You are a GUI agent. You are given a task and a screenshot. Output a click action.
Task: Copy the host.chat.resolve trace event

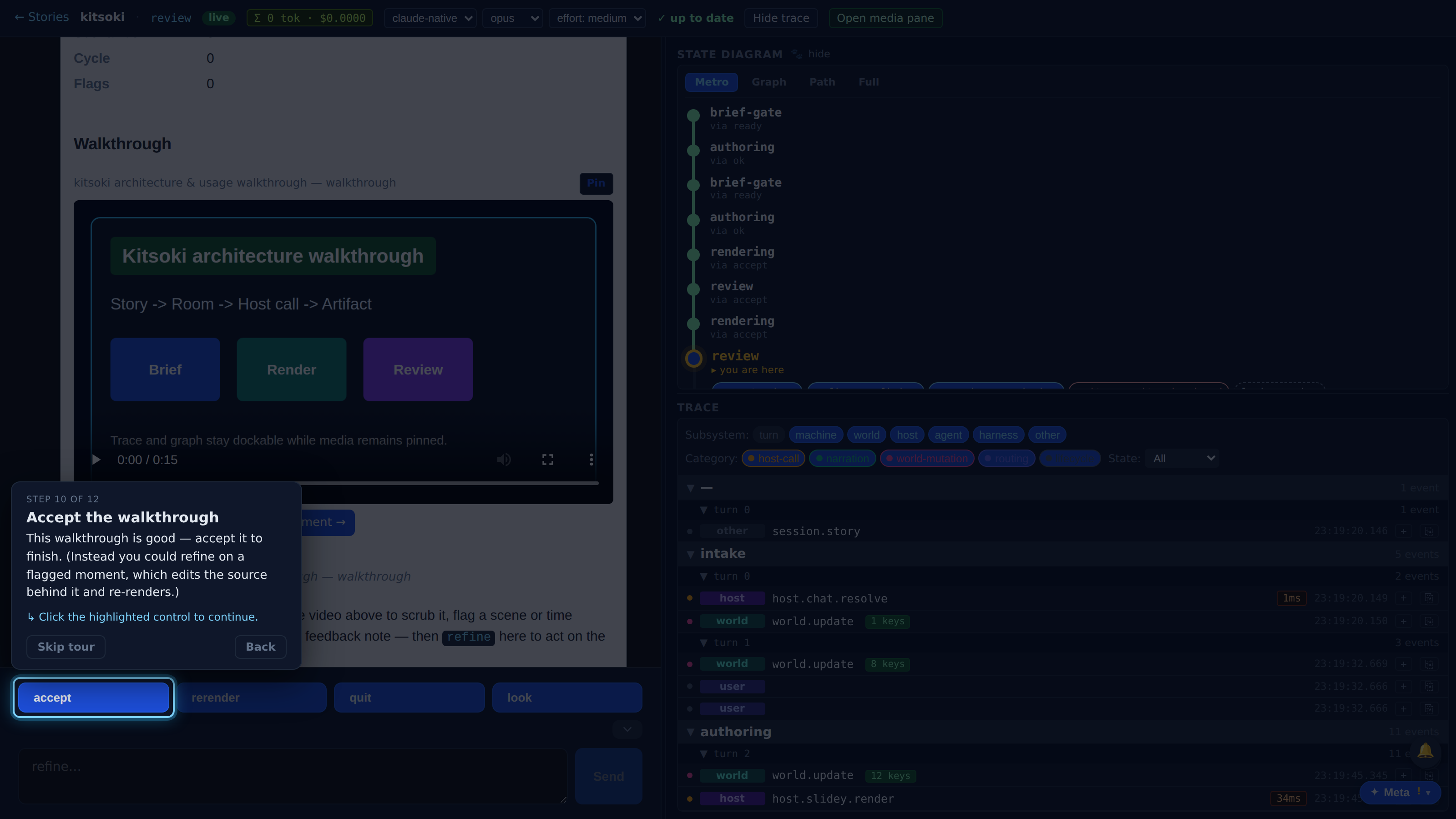pyautogui.click(x=1428, y=598)
